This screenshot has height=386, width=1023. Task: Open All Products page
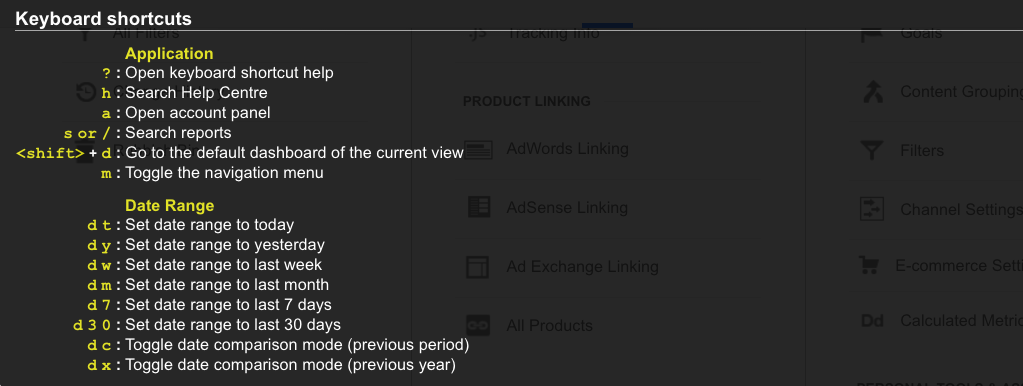pyautogui.click(x=549, y=325)
